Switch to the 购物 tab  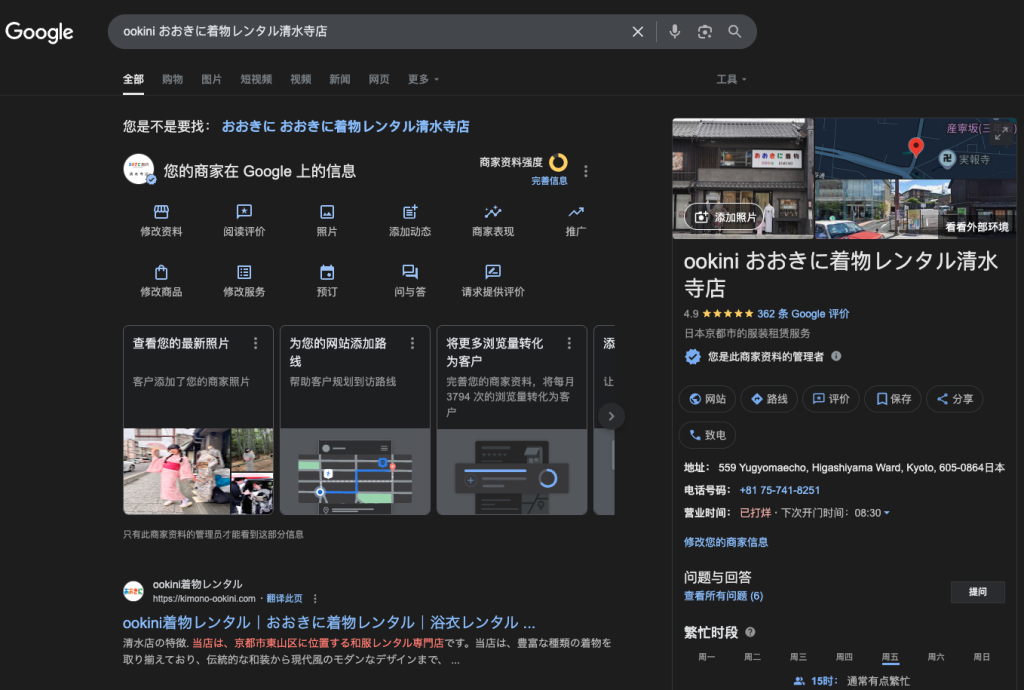click(172, 79)
